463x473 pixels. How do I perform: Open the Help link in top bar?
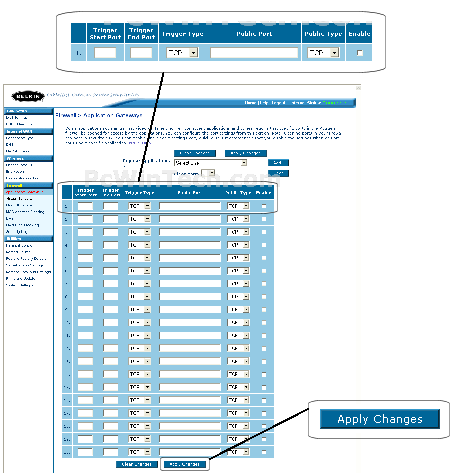click(264, 103)
